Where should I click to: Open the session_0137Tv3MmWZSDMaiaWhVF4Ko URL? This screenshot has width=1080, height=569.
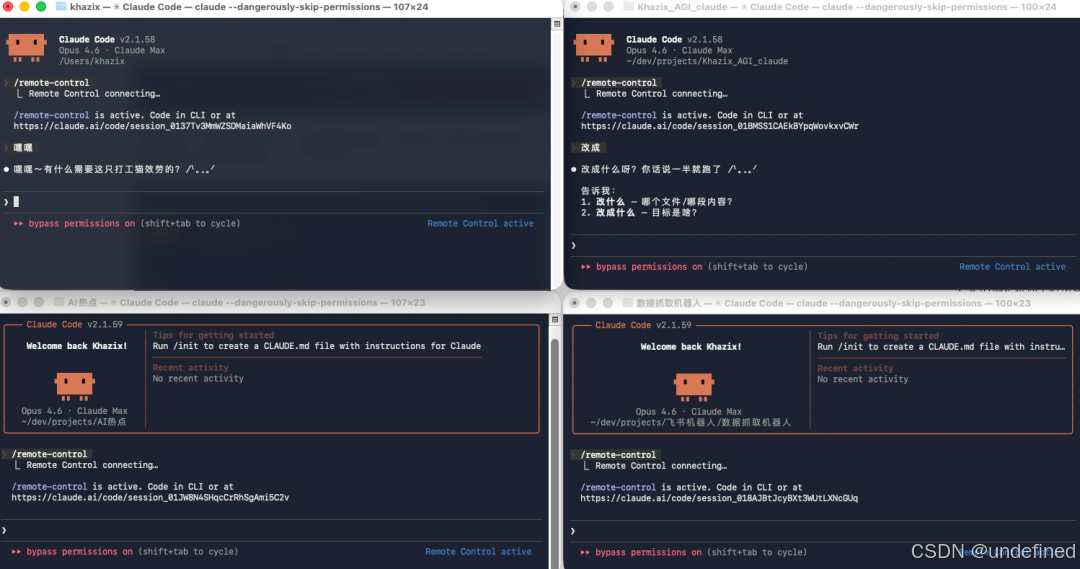(x=152, y=126)
